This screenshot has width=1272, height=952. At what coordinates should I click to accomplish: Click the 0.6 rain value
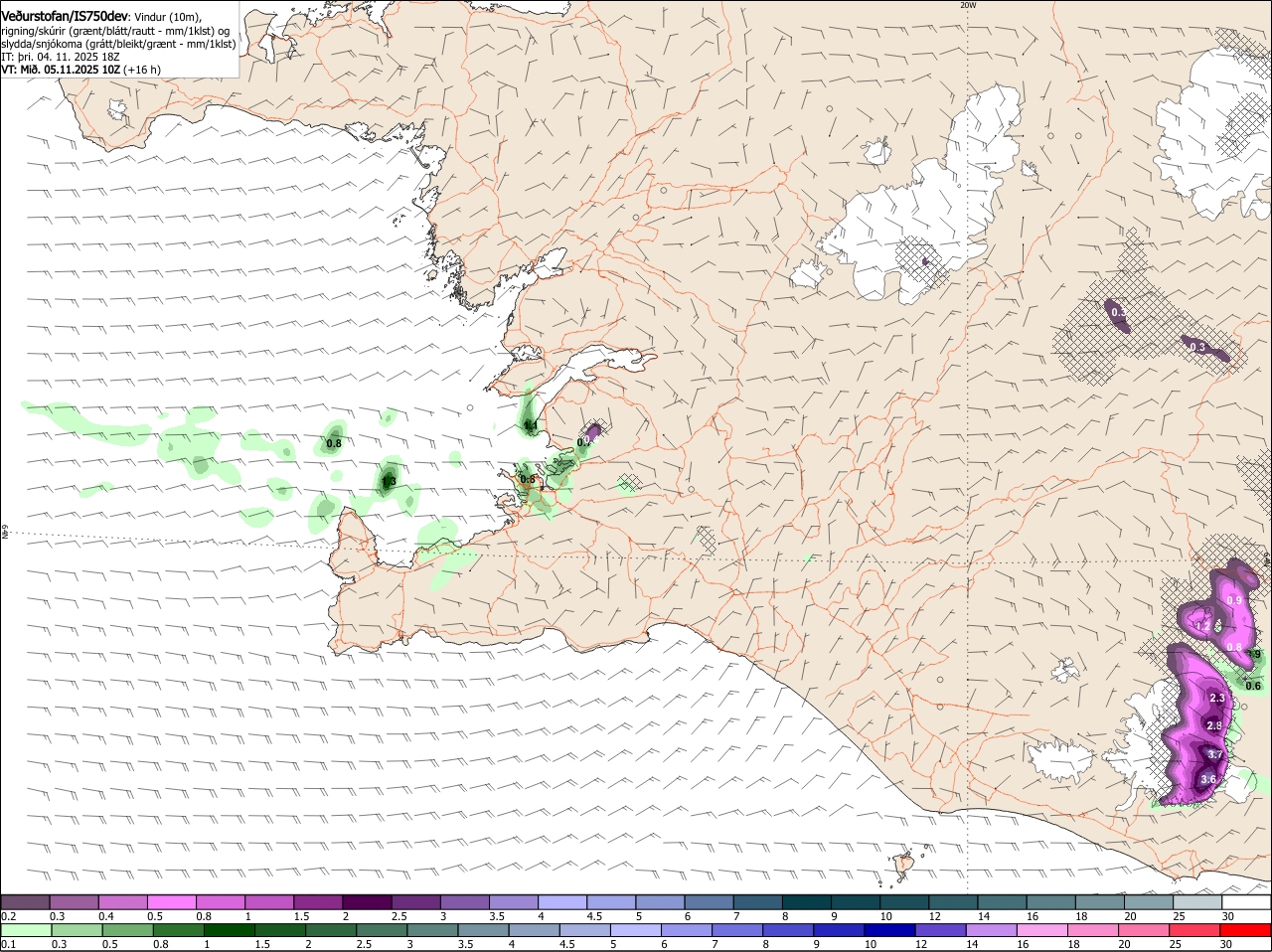coord(1253,686)
